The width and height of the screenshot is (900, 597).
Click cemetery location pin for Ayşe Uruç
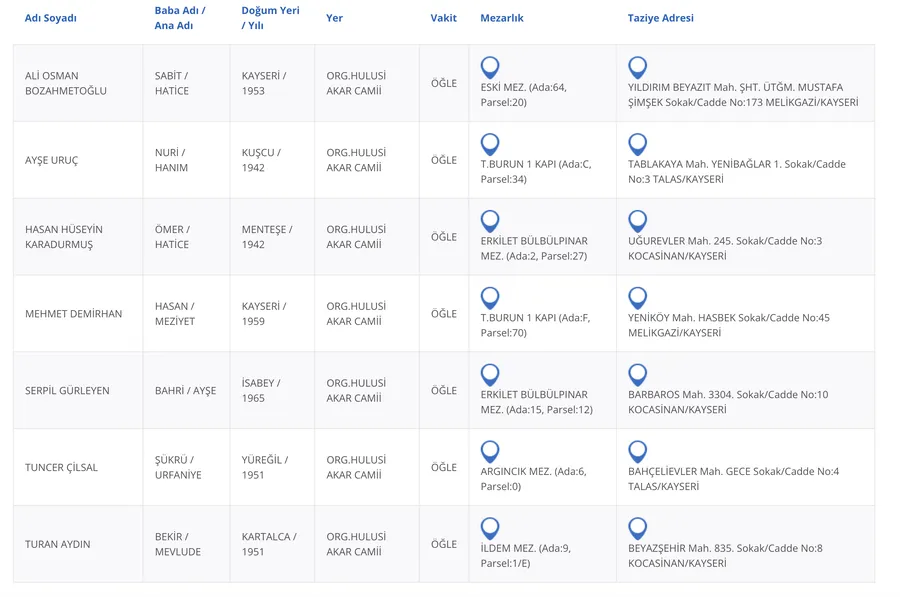[490, 145]
